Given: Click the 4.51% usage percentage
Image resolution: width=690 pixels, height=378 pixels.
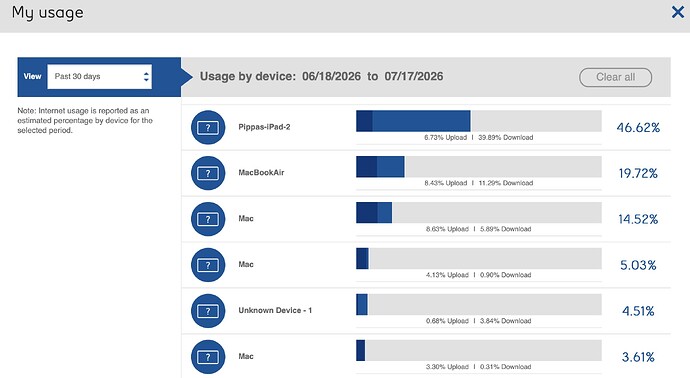Looking at the screenshot, I should click(638, 311).
